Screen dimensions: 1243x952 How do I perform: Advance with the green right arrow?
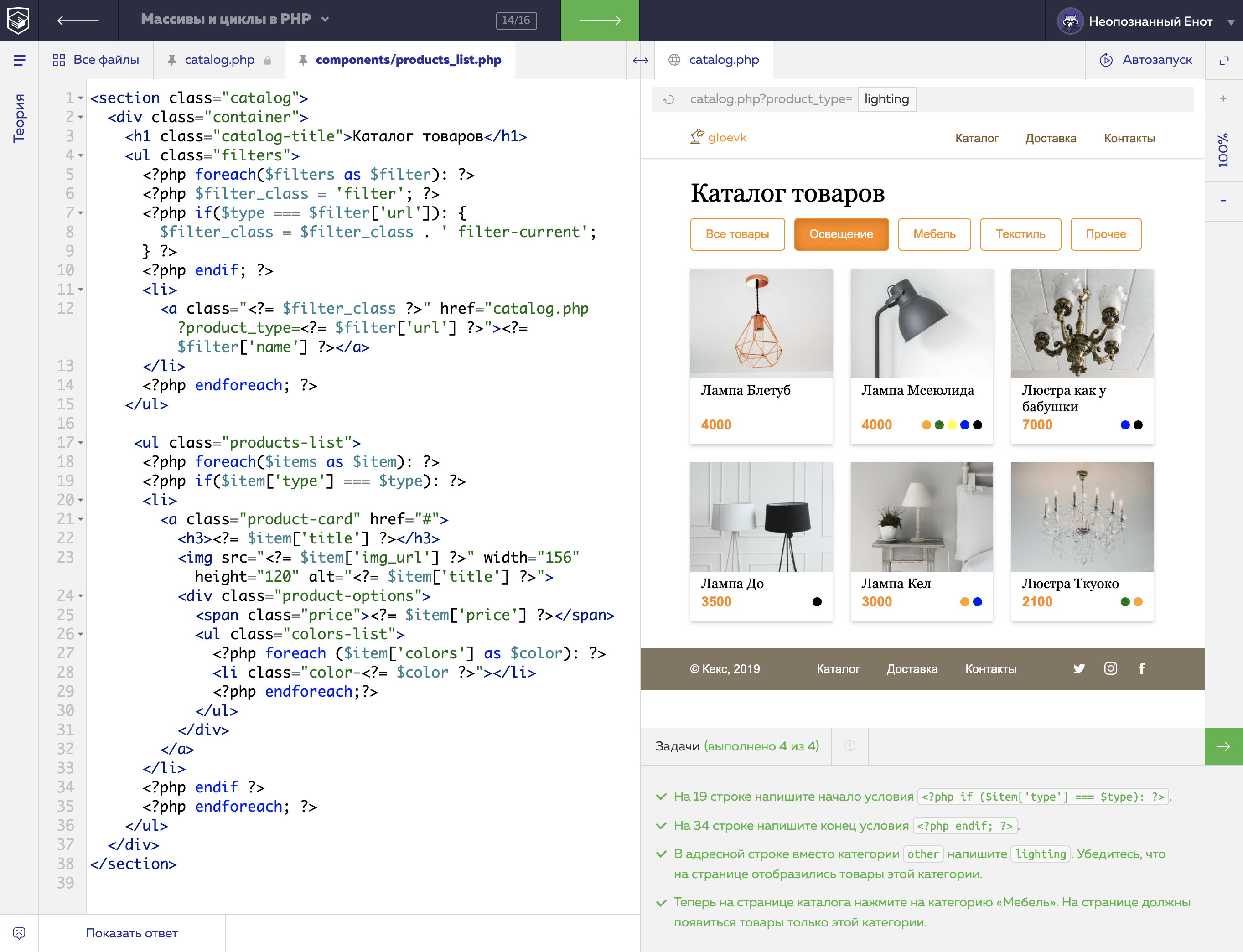click(600, 21)
